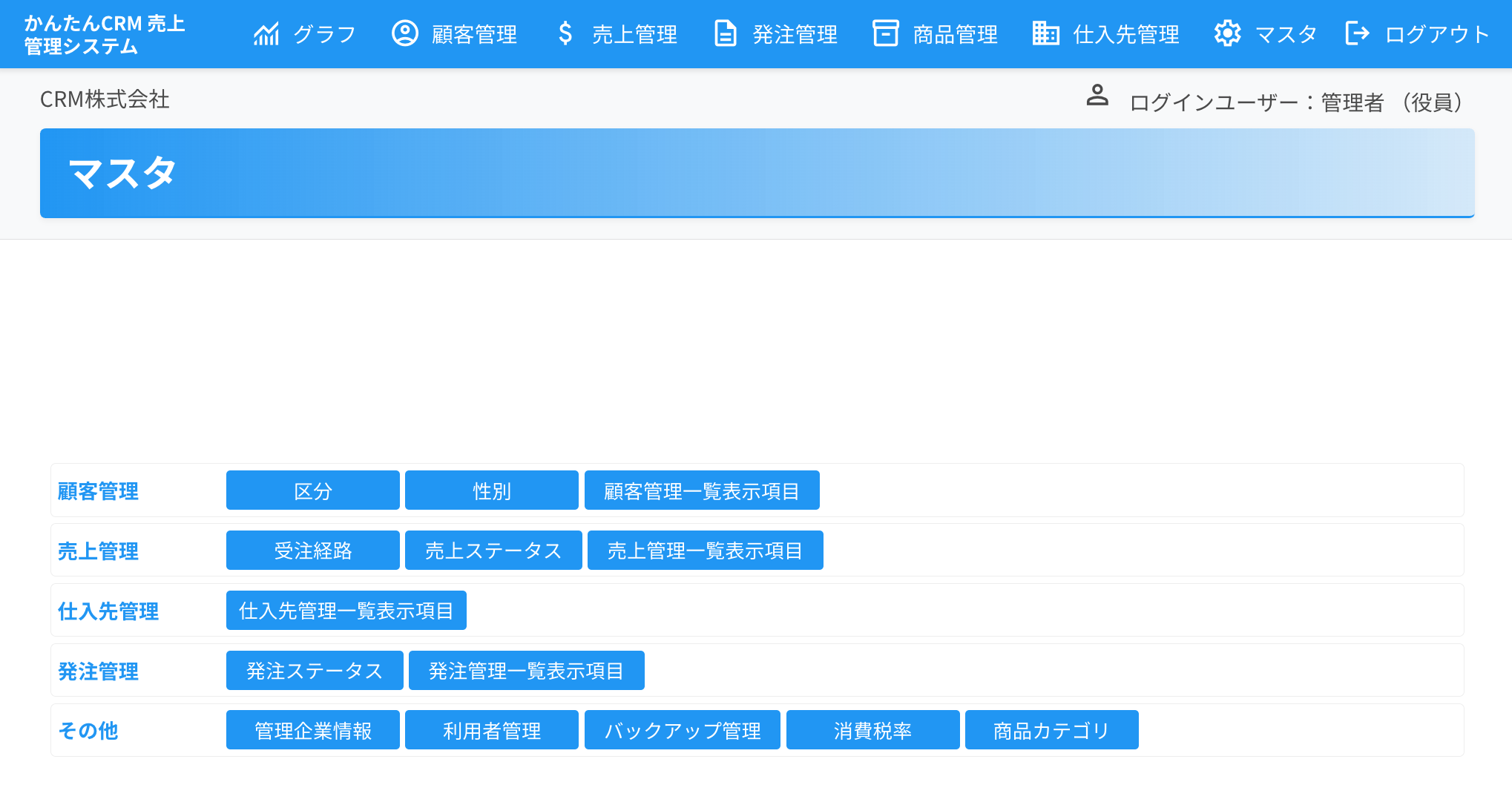The height and width of the screenshot is (785, 1512).
Task: Select the 性別 master button
Action: (491, 490)
